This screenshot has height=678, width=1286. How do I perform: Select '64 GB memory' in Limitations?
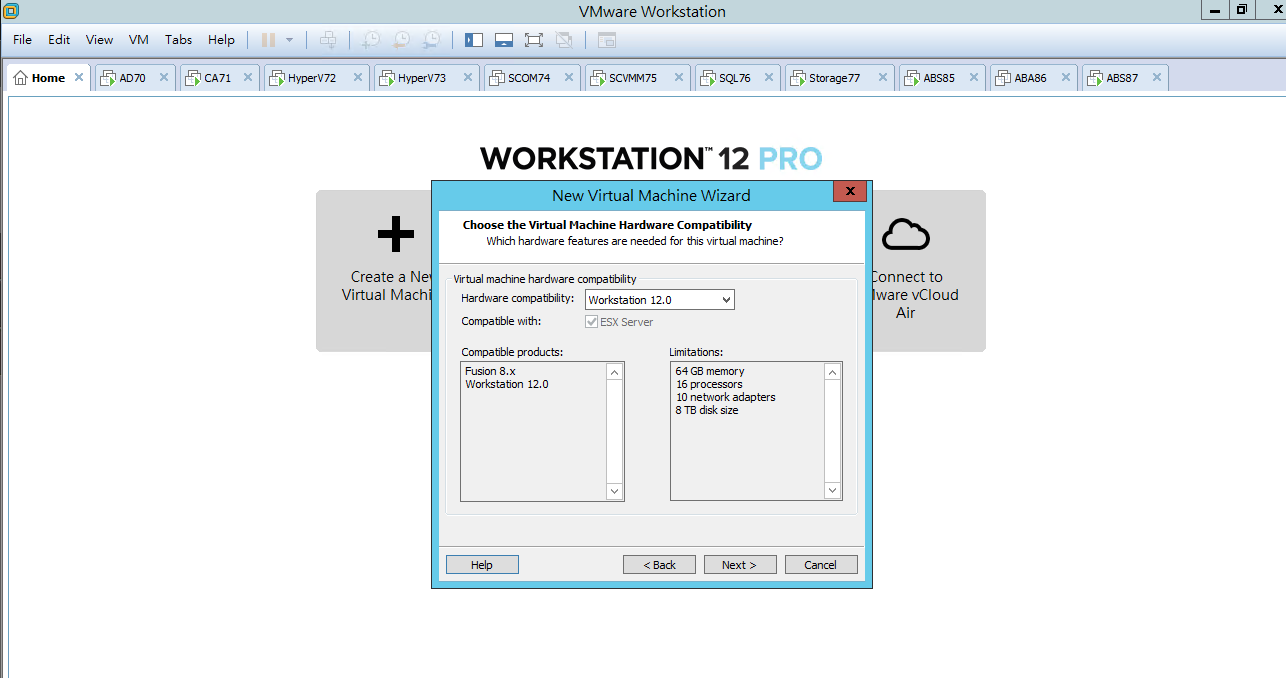coord(710,371)
